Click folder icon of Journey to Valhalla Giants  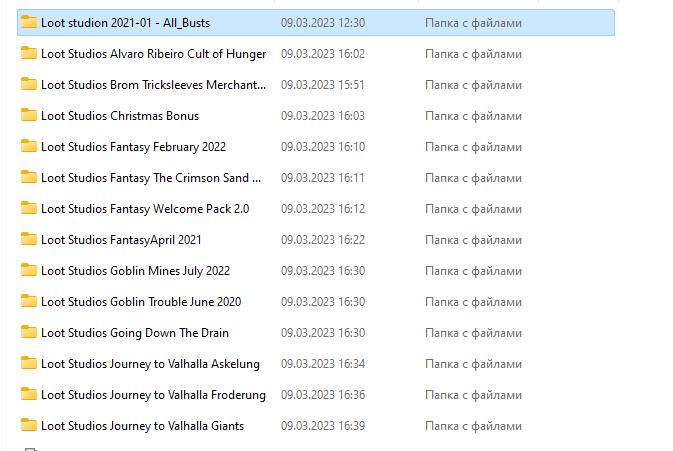pos(29,425)
